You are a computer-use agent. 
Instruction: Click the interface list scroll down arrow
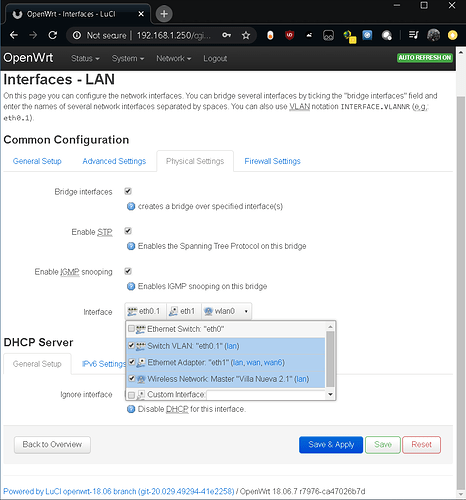330,394
